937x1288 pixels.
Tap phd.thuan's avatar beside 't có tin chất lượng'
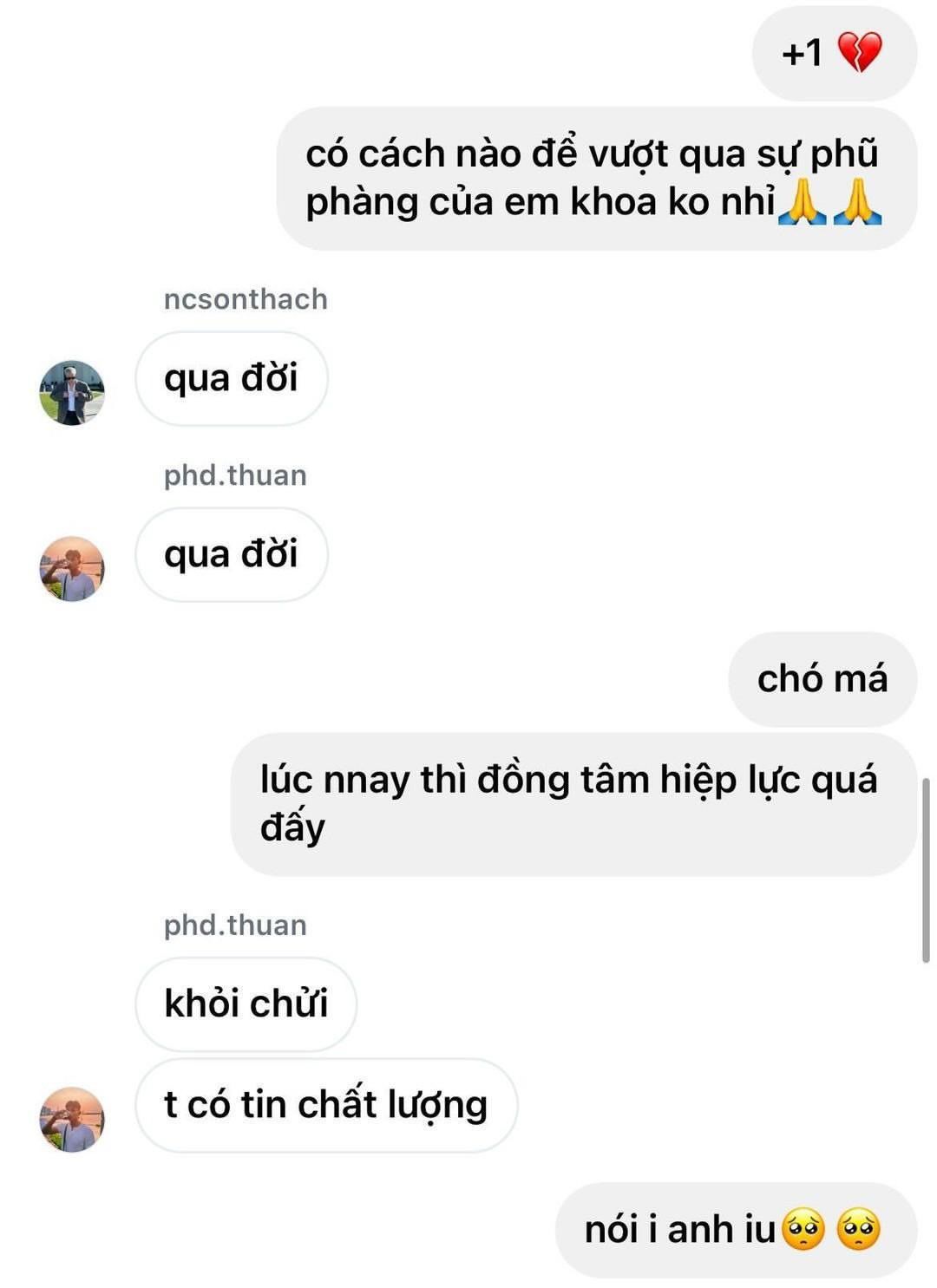tap(72, 1120)
